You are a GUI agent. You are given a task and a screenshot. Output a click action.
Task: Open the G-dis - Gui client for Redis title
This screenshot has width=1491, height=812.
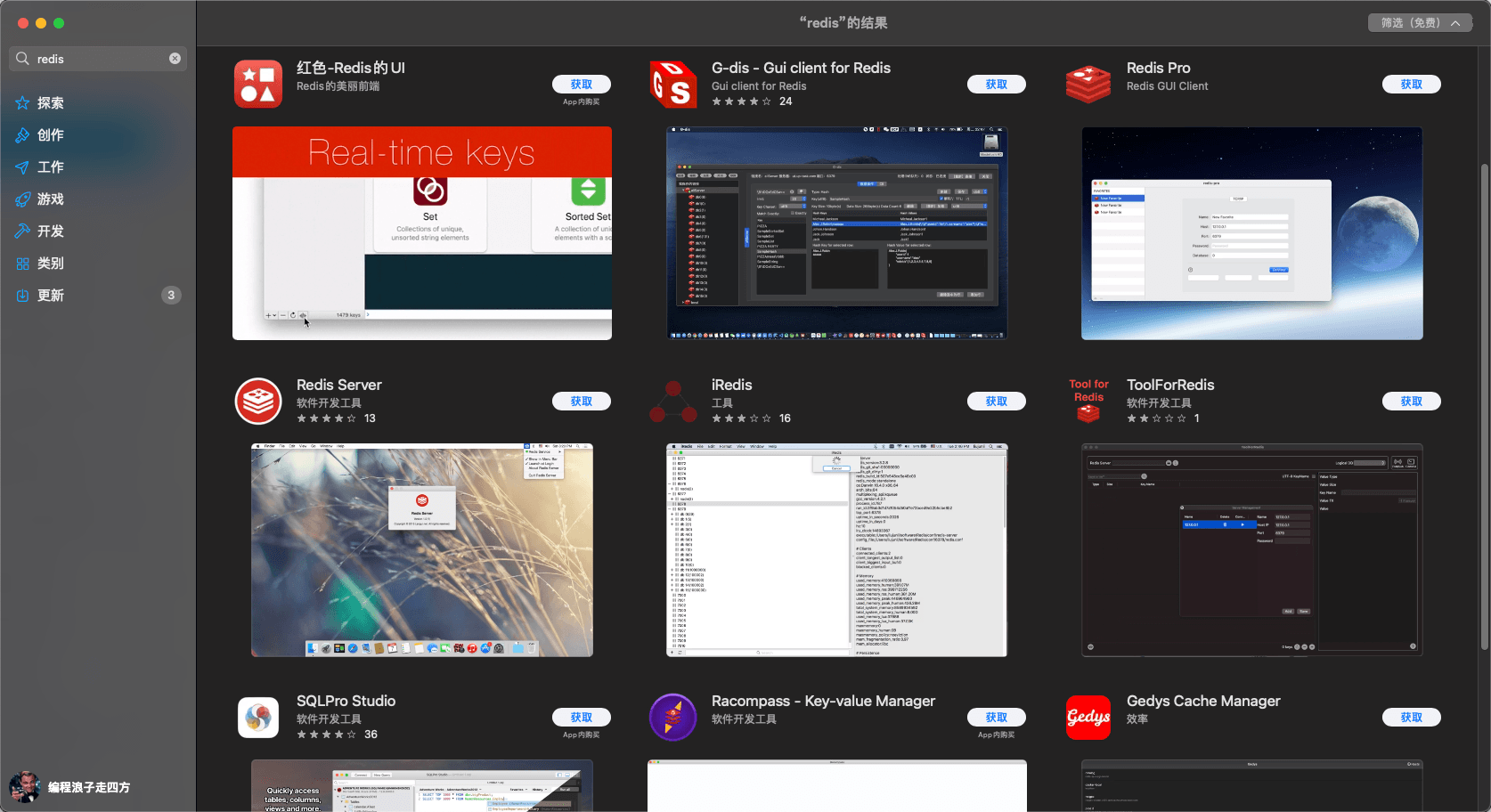click(801, 68)
